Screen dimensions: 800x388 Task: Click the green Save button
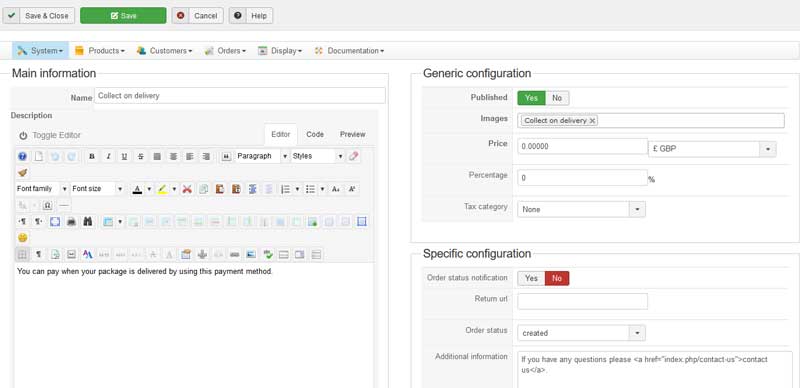point(123,16)
